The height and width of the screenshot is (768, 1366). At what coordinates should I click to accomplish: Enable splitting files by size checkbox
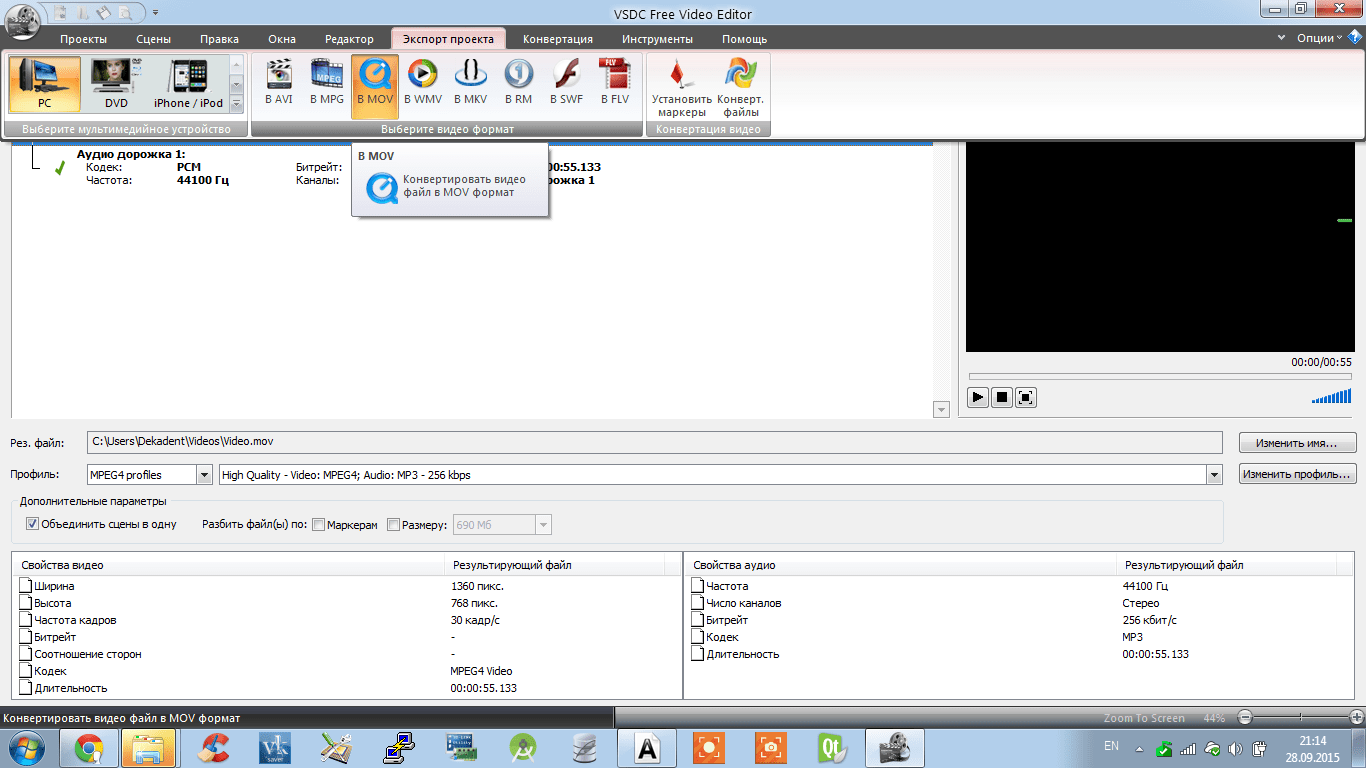(393, 524)
